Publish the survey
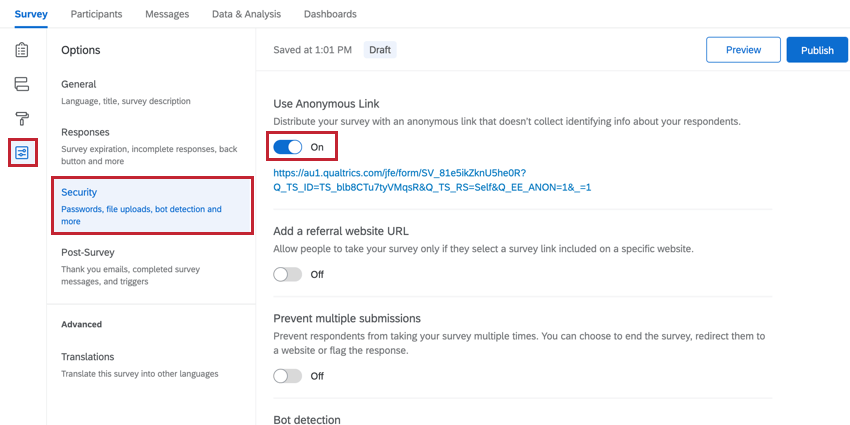Image resolution: width=850 pixels, height=425 pixels. 817,50
